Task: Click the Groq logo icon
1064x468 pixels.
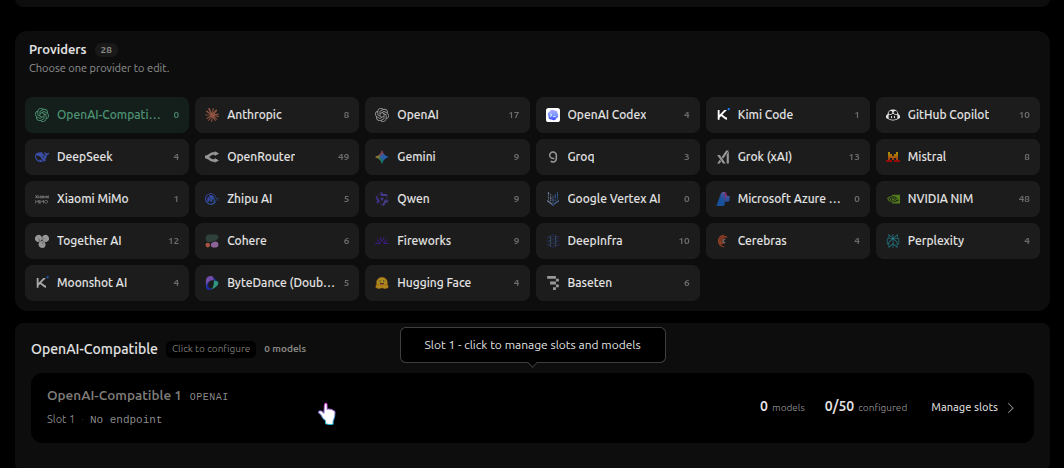Action: [x=552, y=157]
